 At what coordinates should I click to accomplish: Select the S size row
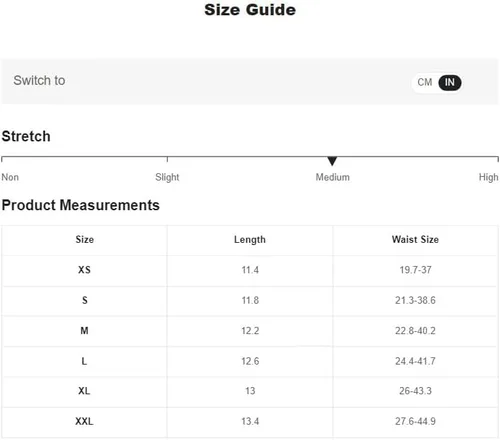click(249, 301)
